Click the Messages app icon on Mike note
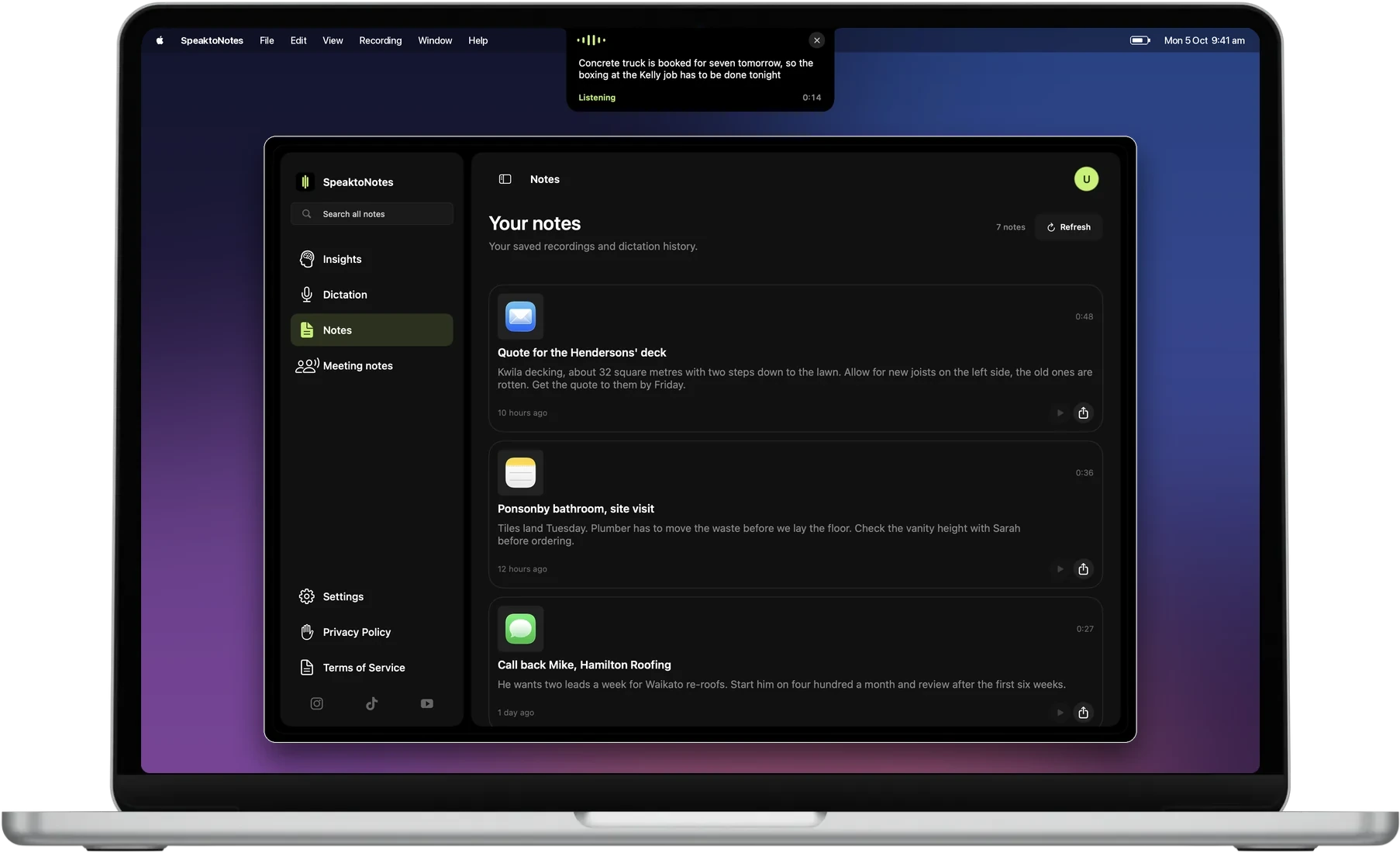Image resolution: width=1400 pixels, height=853 pixels. (x=520, y=628)
